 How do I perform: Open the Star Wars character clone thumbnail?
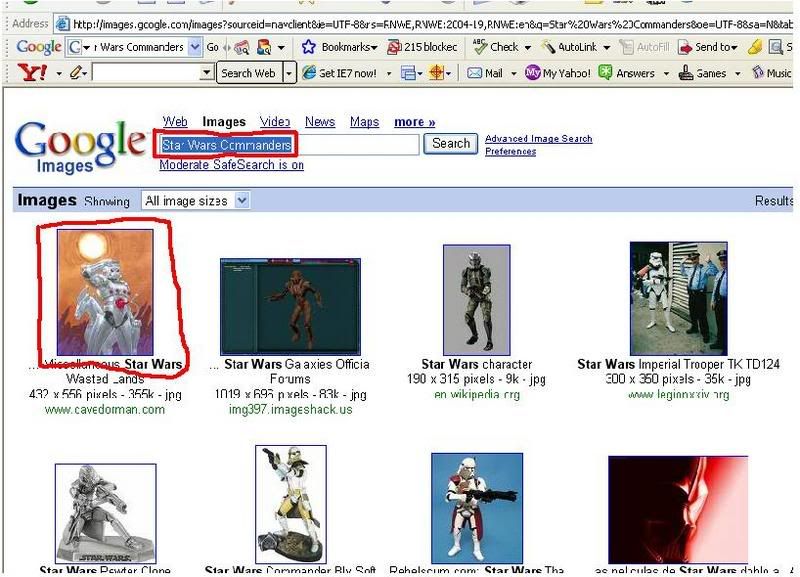point(477,299)
